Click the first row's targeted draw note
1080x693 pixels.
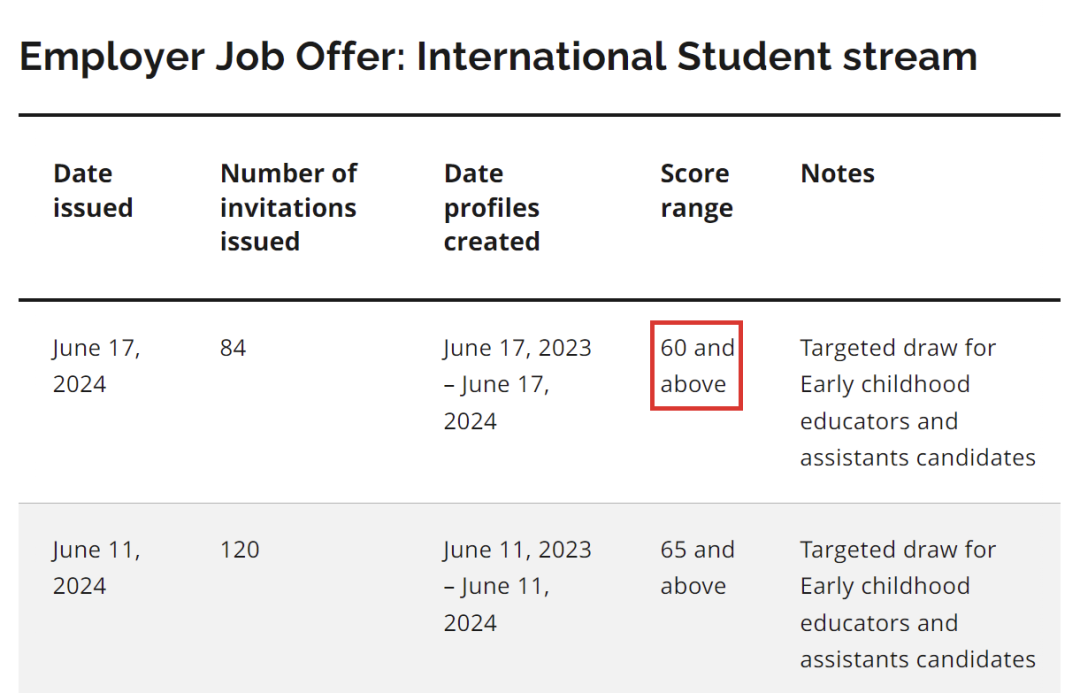tap(917, 402)
